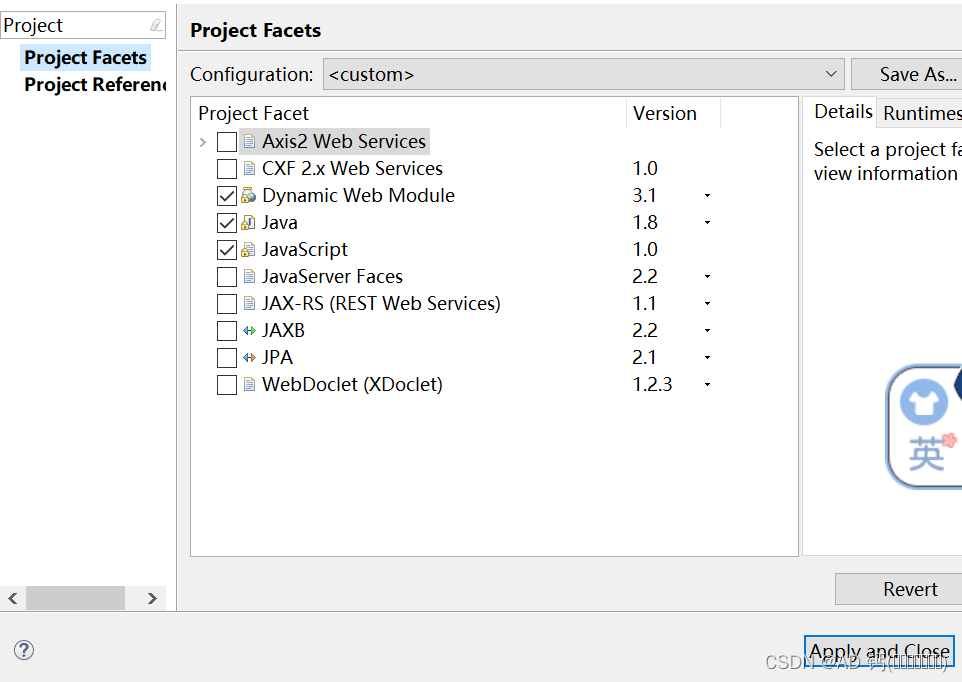962x682 pixels.
Task: Select Project References in the sidebar
Action: click(95, 85)
